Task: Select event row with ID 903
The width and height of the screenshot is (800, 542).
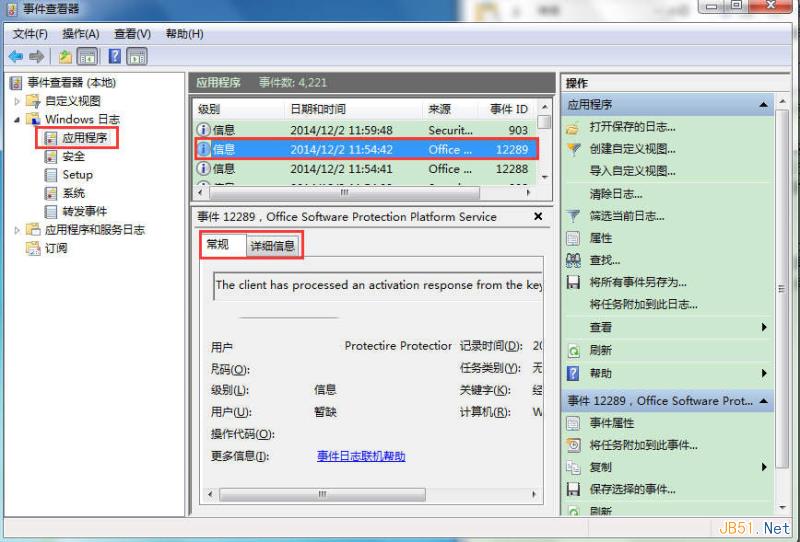Action: [366, 130]
